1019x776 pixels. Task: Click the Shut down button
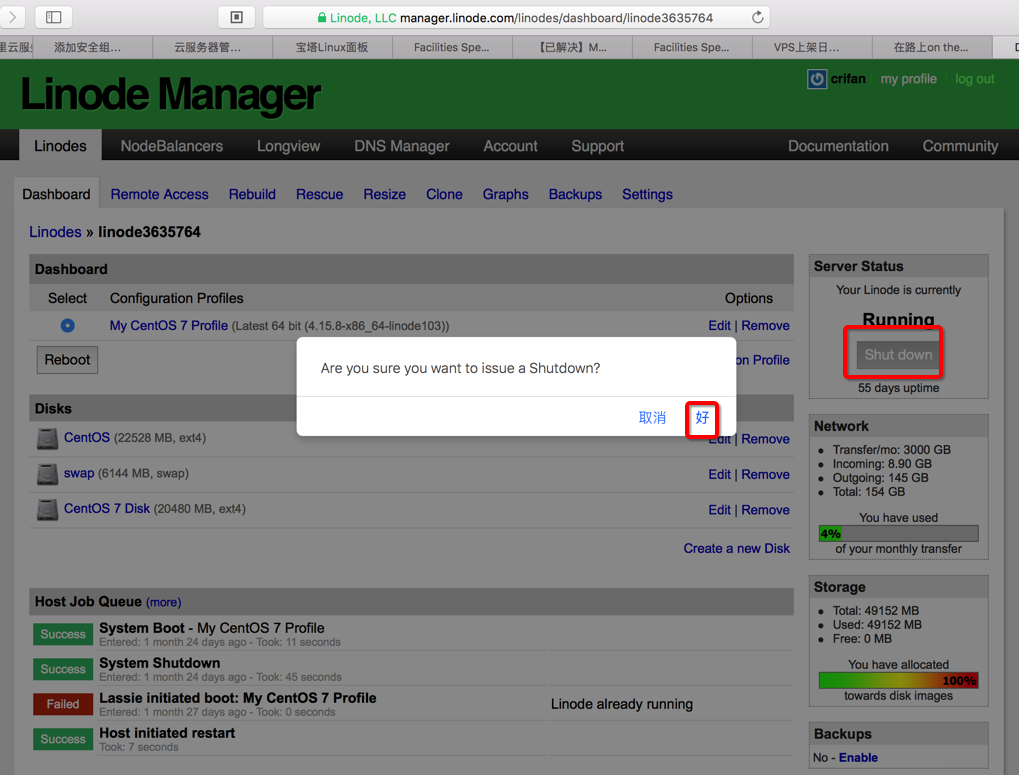[x=898, y=355]
